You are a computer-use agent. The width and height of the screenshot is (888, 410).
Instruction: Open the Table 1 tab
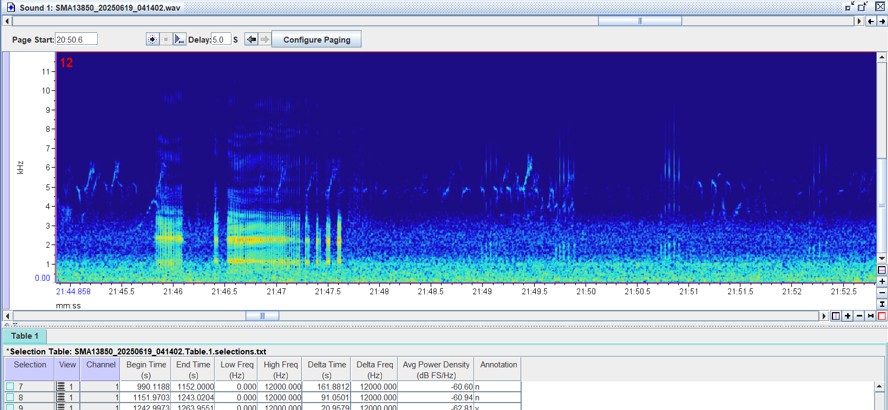pyautogui.click(x=25, y=336)
